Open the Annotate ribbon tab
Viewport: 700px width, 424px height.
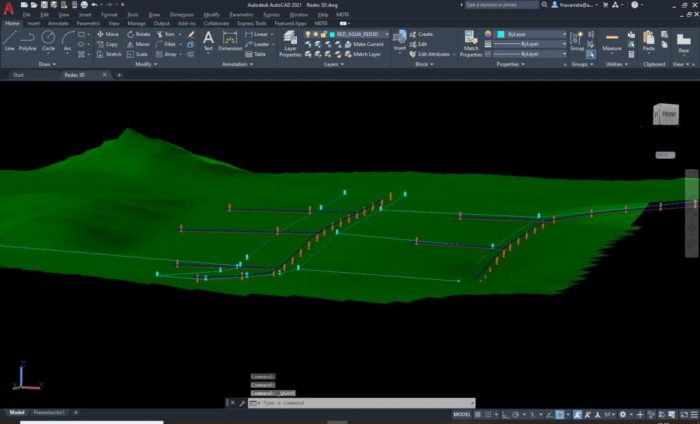pos(58,23)
